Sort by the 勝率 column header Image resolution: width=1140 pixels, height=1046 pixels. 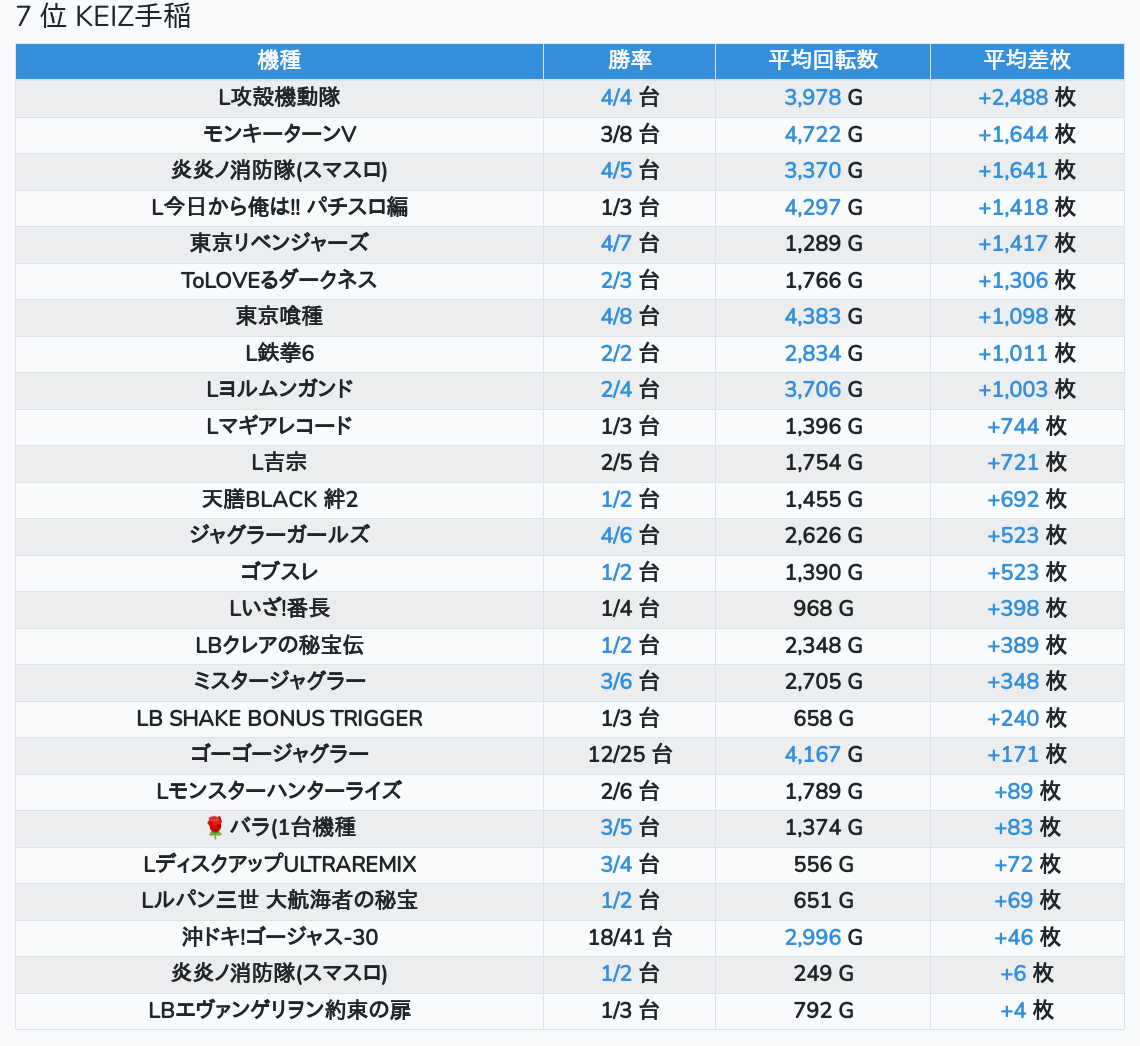tap(629, 60)
